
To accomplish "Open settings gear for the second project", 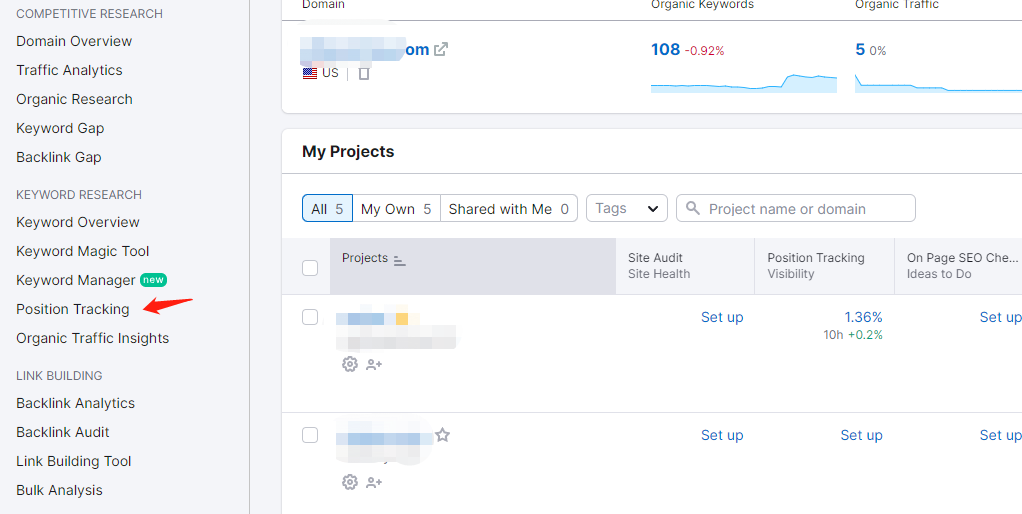I will tap(350, 482).
